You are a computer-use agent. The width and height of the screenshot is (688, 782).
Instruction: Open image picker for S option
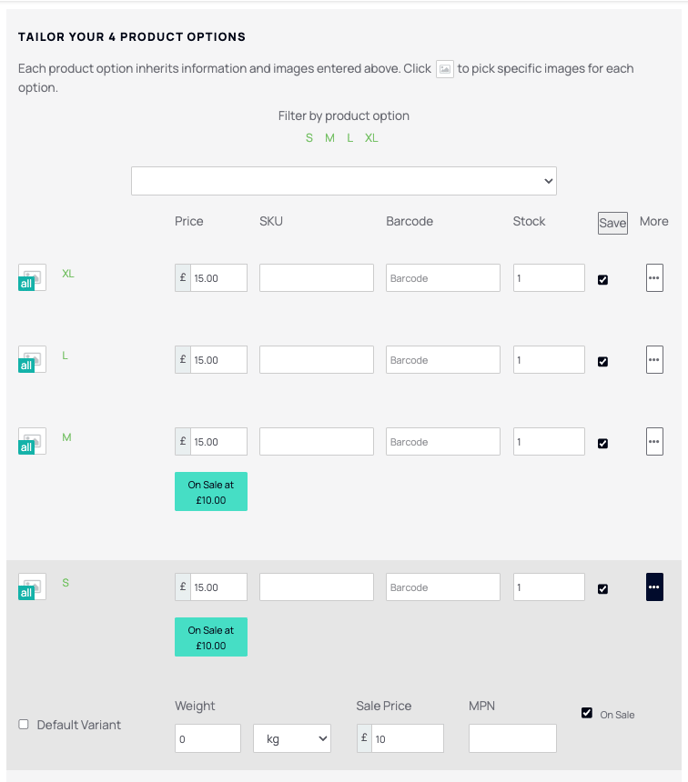coord(32,587)
